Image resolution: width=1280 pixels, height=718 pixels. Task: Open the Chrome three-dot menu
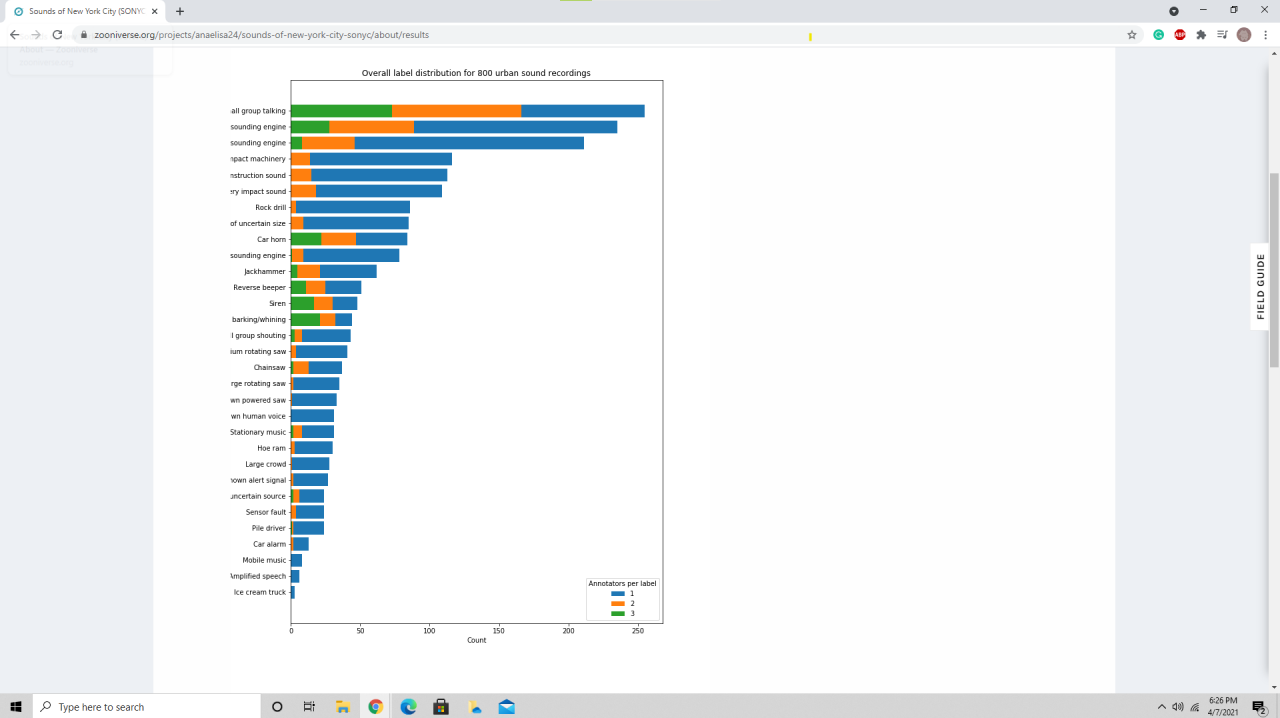1265,34
